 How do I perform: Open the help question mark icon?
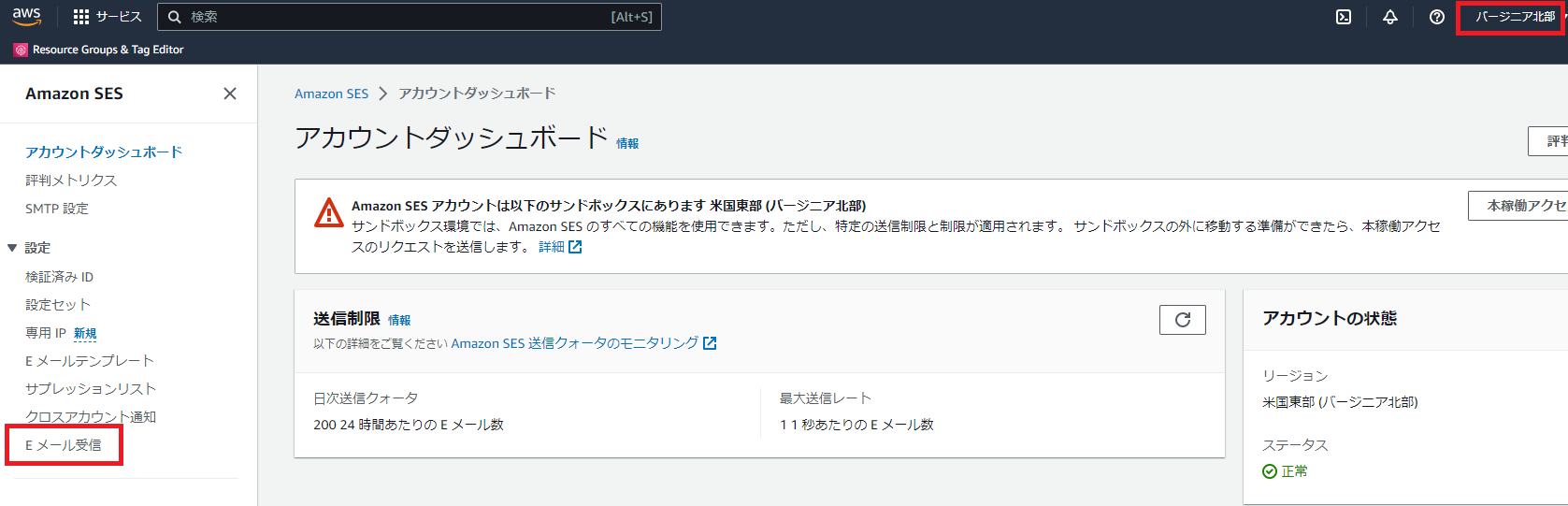[1437, 17]
